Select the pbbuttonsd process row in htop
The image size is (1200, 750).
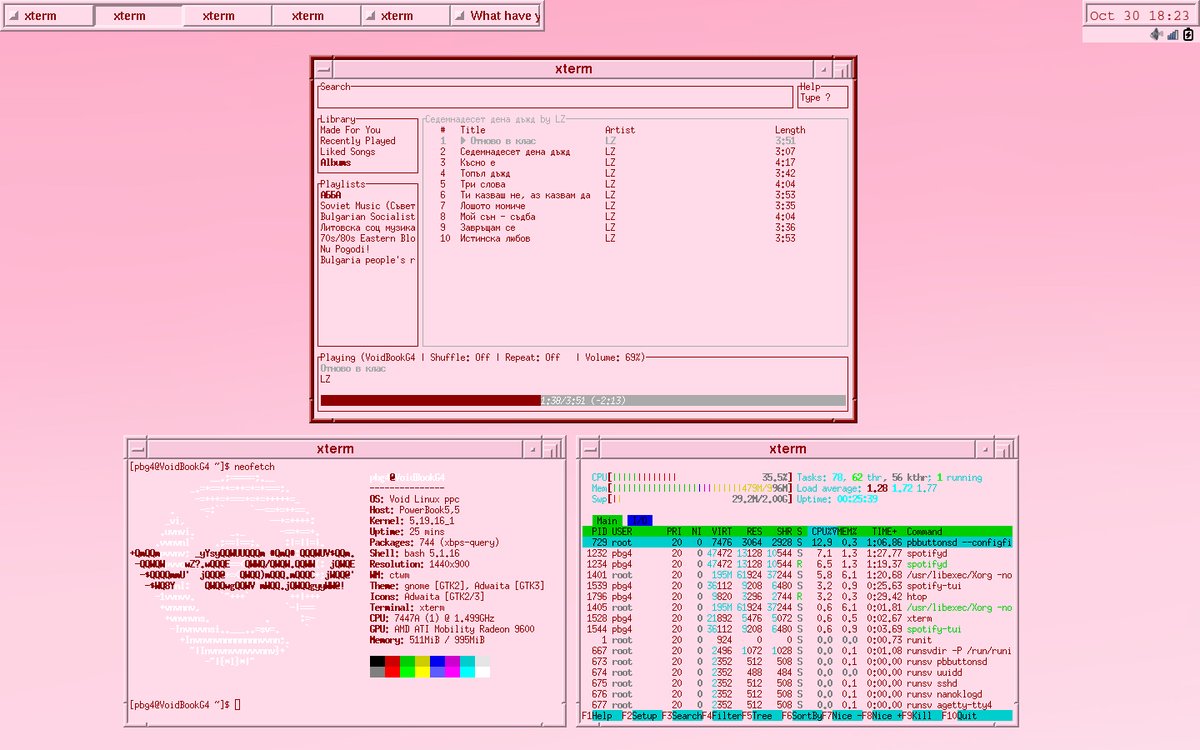point(797,543)
